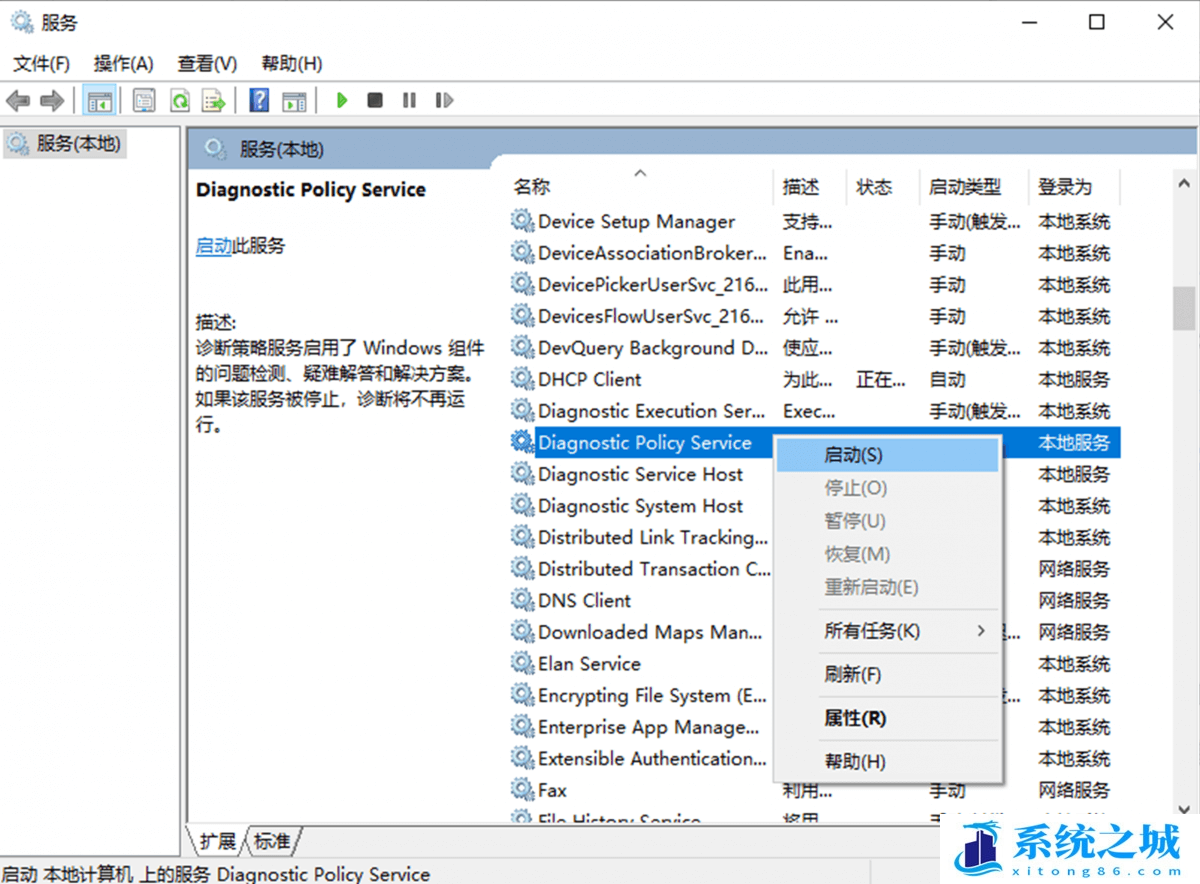Select the Elan Service name
Screen dimensions: 1200x884
[589, 663]
